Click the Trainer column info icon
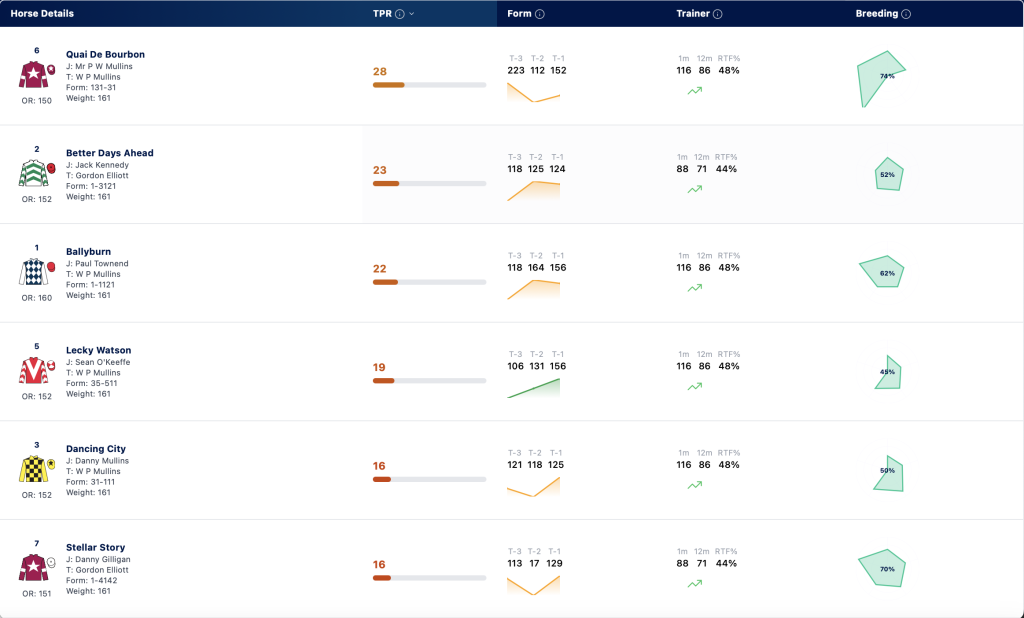 (717, 14)
